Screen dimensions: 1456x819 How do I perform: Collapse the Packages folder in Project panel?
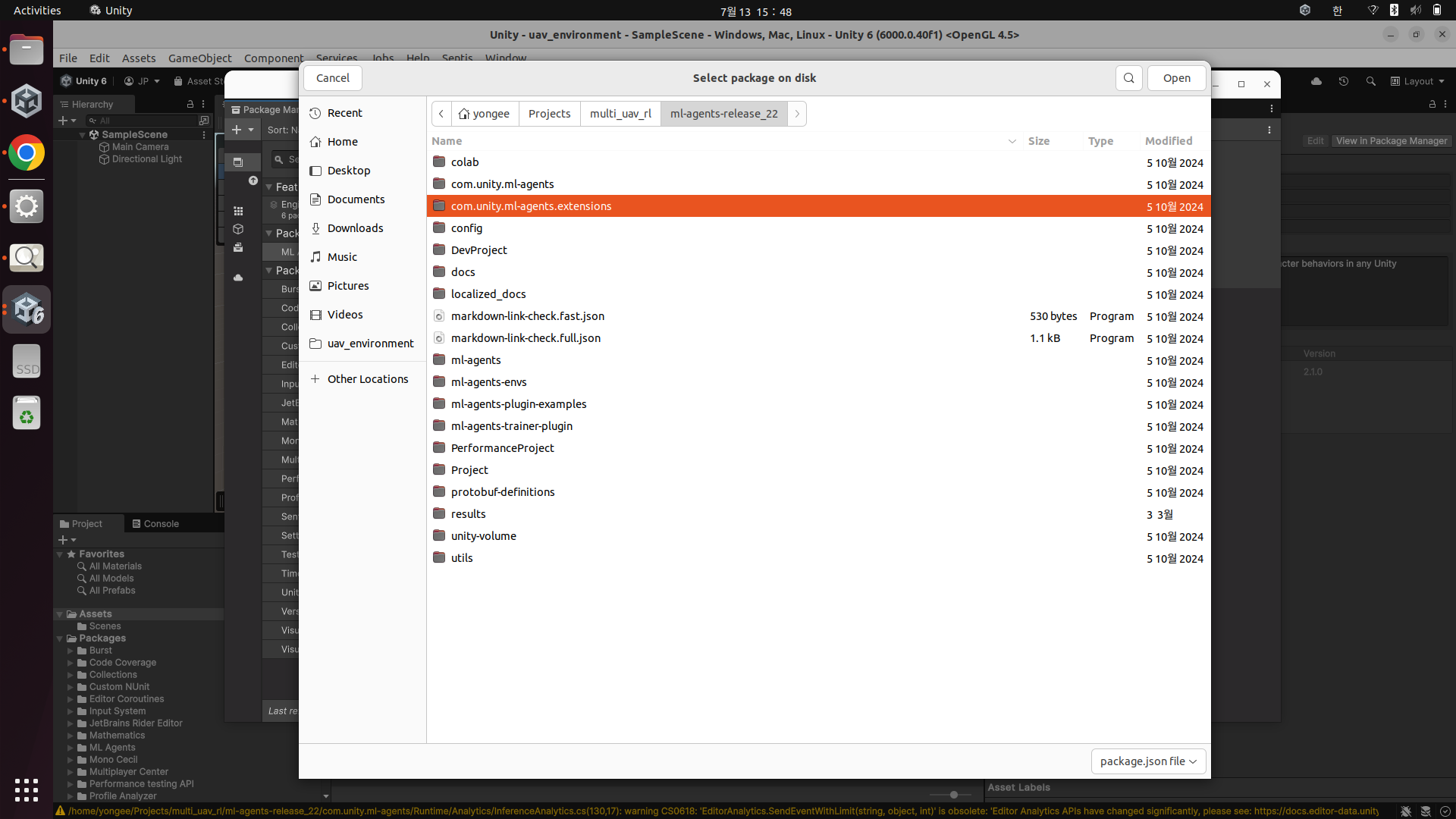60,639
